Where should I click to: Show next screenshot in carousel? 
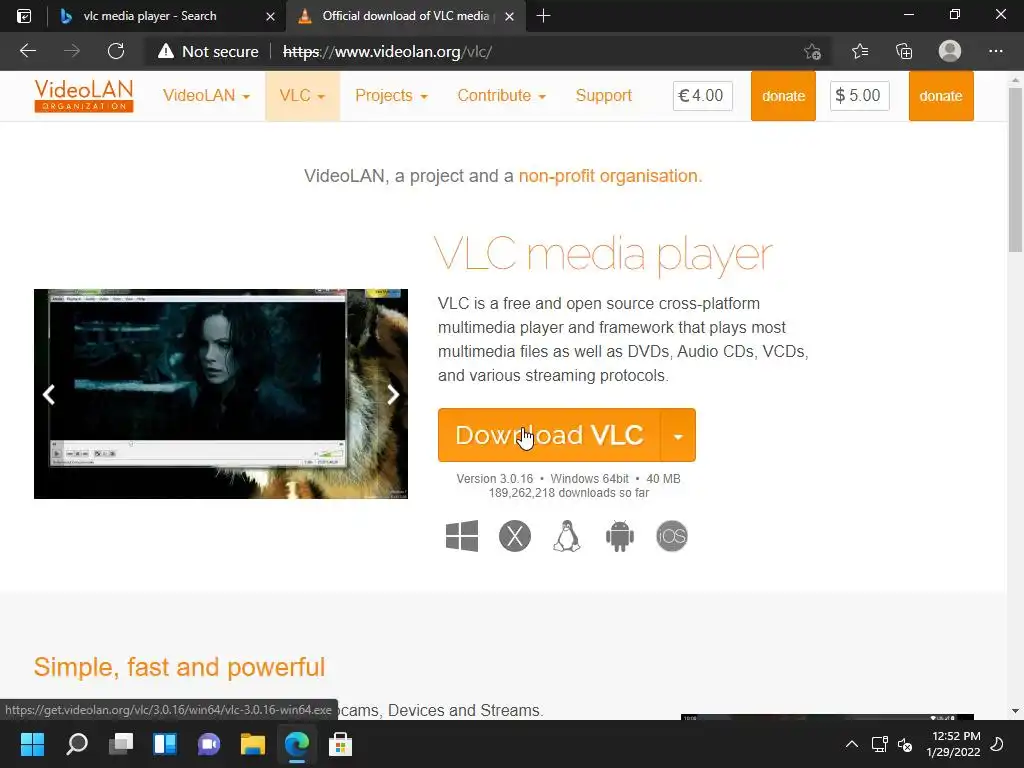pos(392,394)
